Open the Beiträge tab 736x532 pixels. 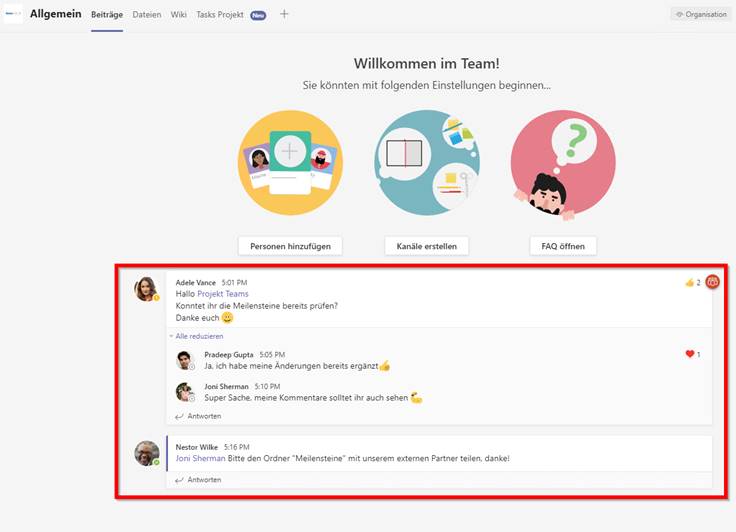(x=107, y=15)
